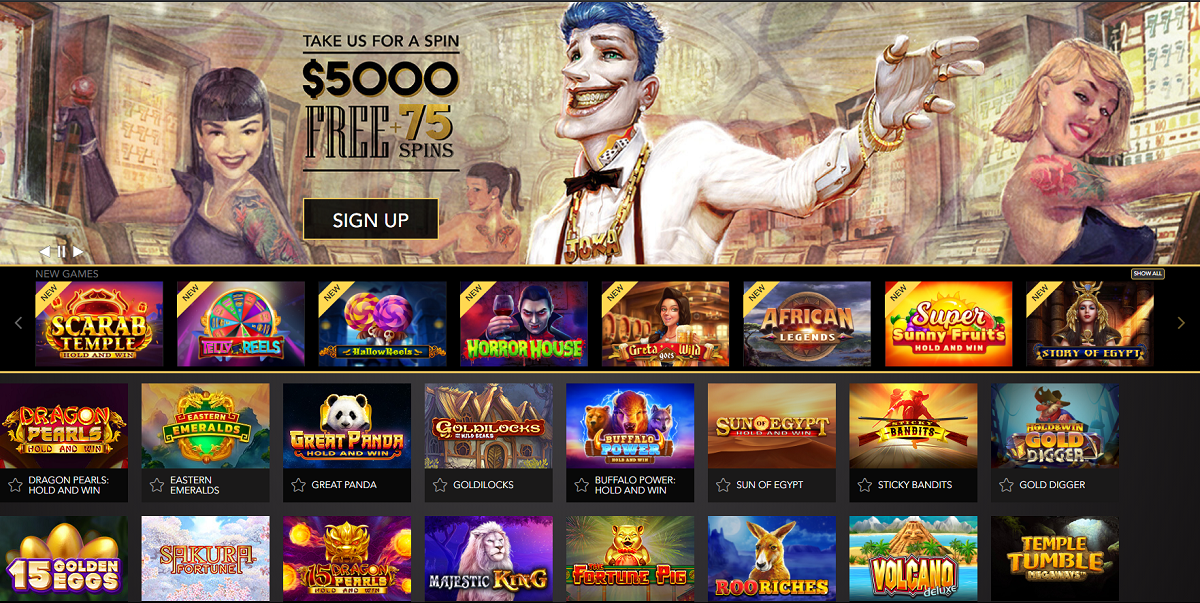The width and height of the screenshot is (1200, 603).
Task: Favorite Dragon Pearls with its star icon
Action: pyautogui.click(x=15, y=485)
